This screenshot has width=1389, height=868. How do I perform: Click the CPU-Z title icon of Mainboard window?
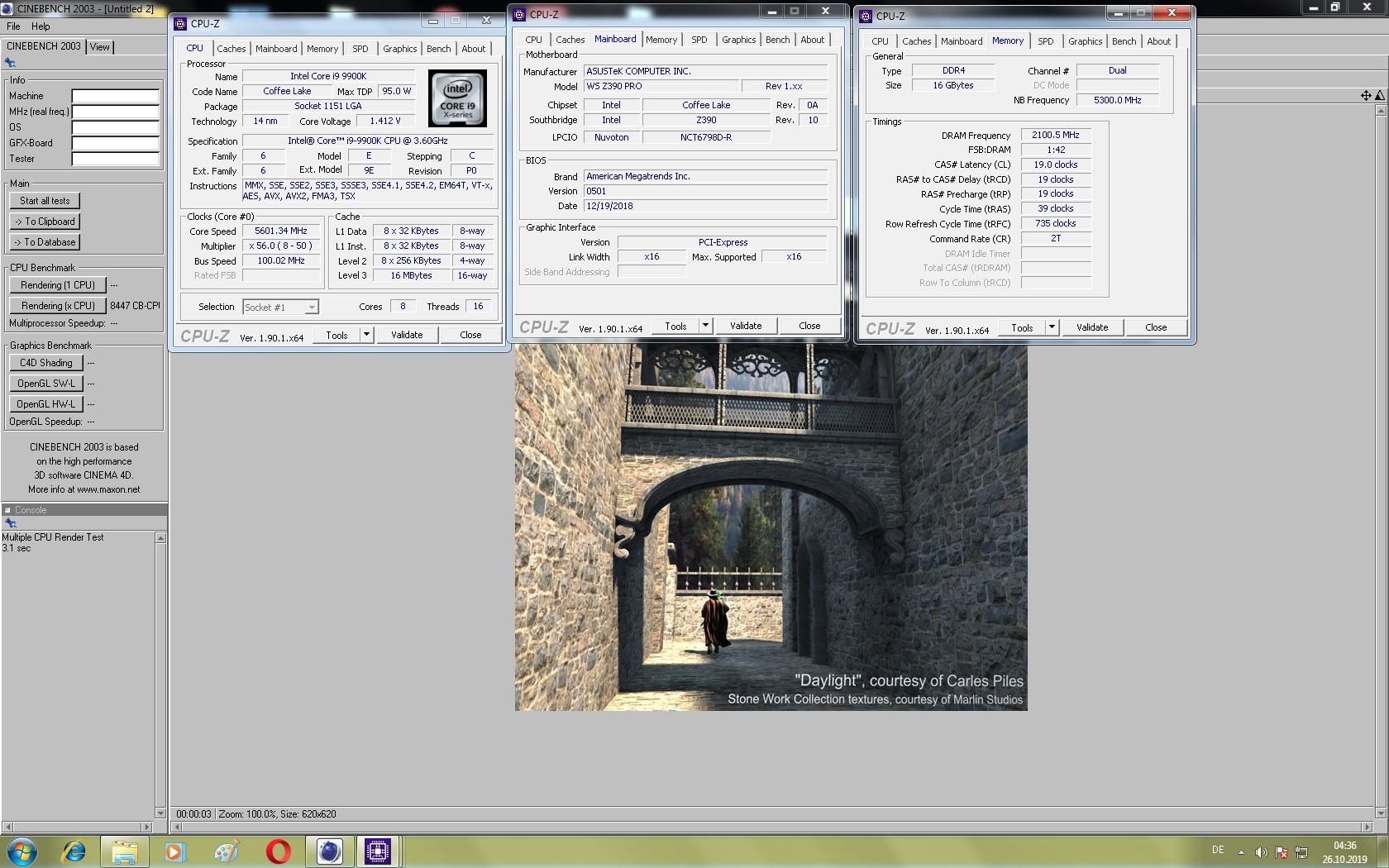tap(519, 15)
